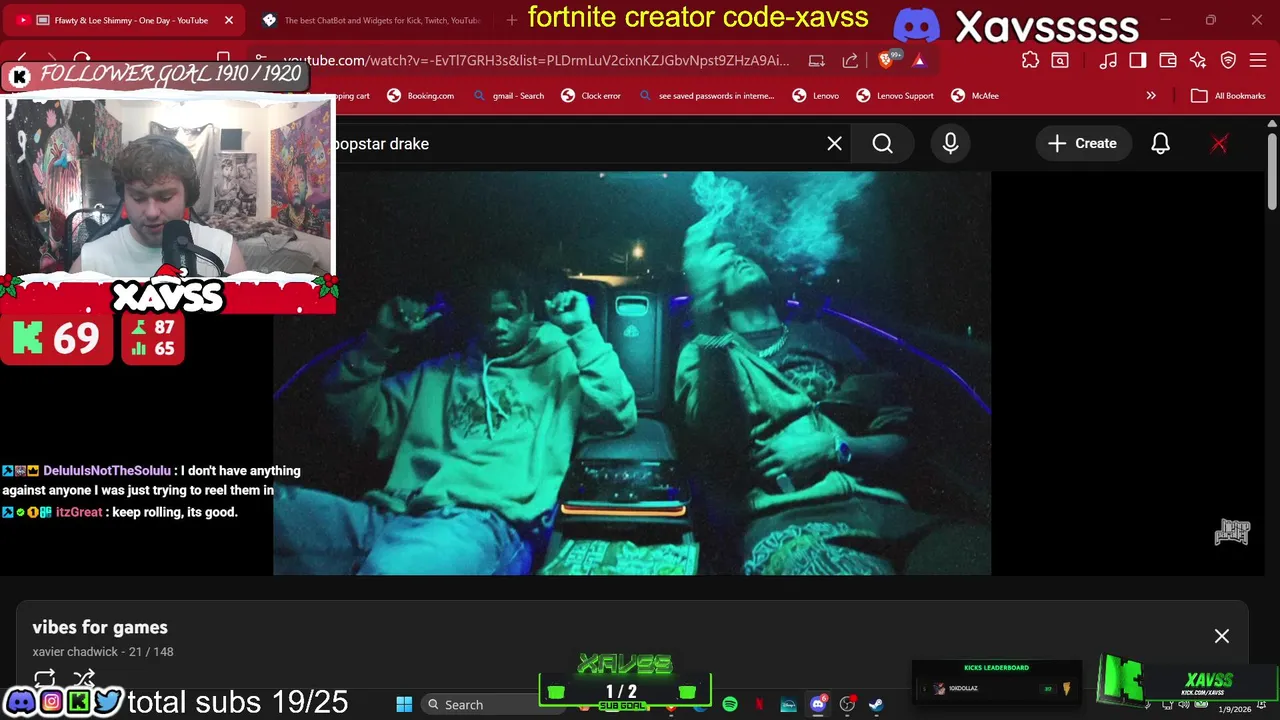Viewport: 1280px width, 720px height.
Task: Open the Lenovo bookmark
Action: pyautogui.click(x=816, y=96)
